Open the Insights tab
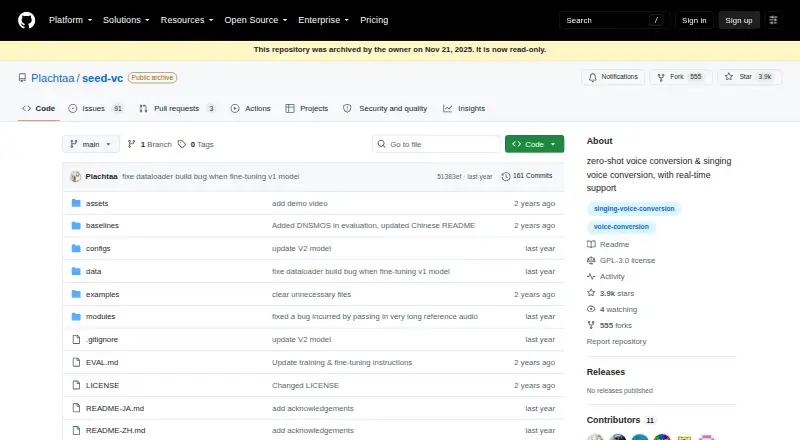 coord(464,108)
